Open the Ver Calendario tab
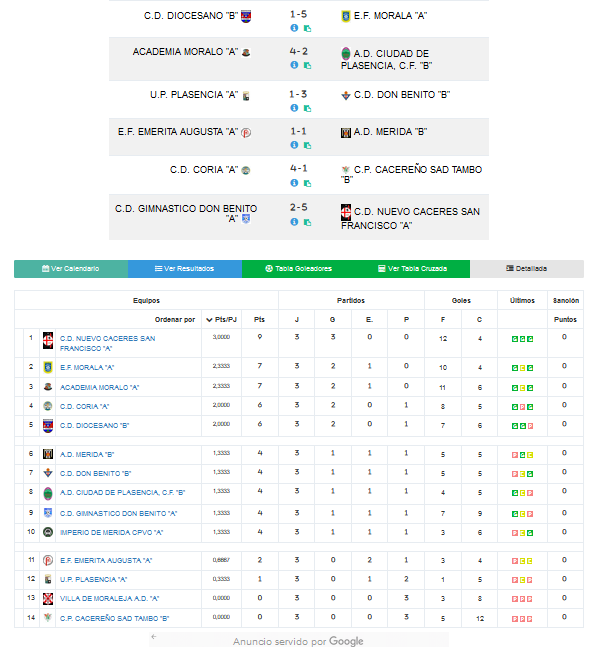 pyautogui.click(x=71, y=269)
